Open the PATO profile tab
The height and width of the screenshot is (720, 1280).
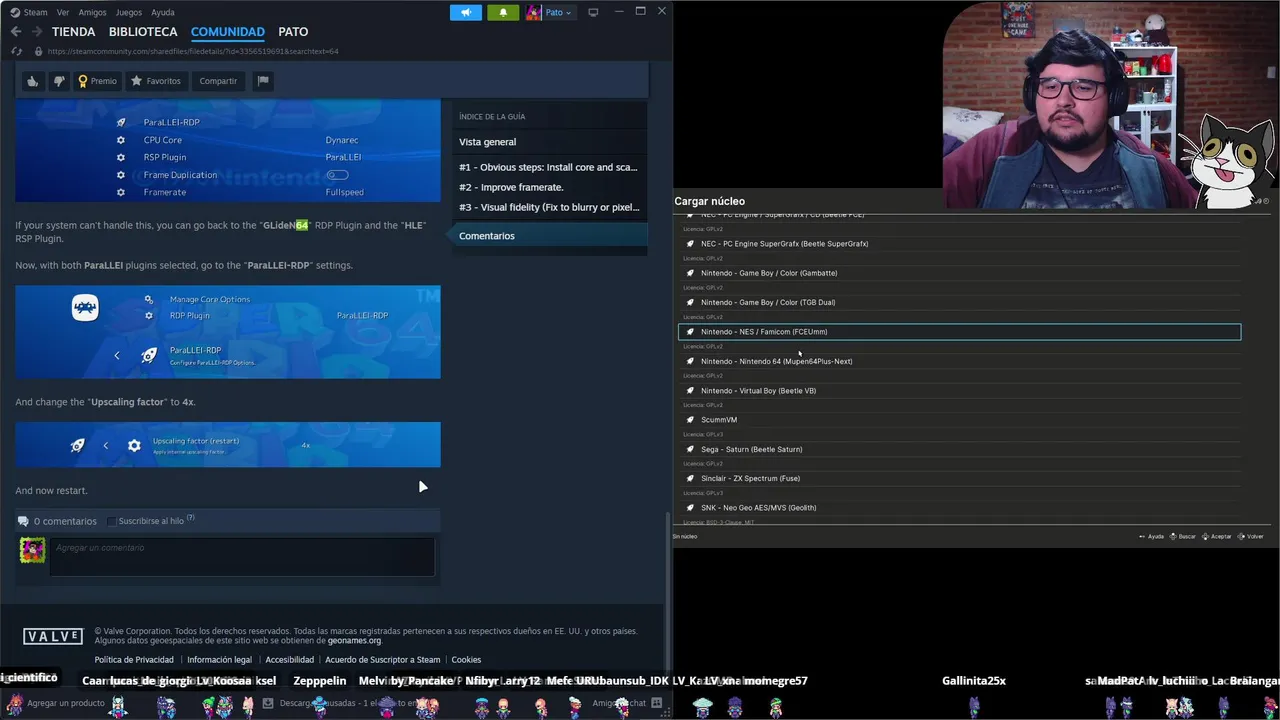point(293,32)
